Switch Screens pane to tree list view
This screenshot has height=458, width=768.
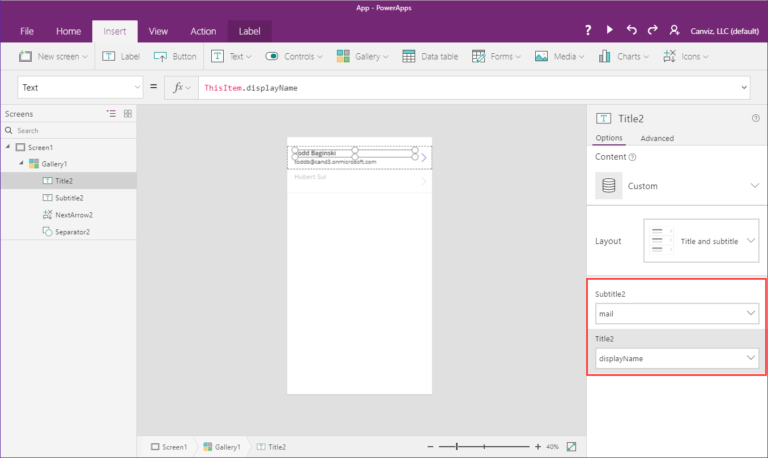[x=111, y=114]
